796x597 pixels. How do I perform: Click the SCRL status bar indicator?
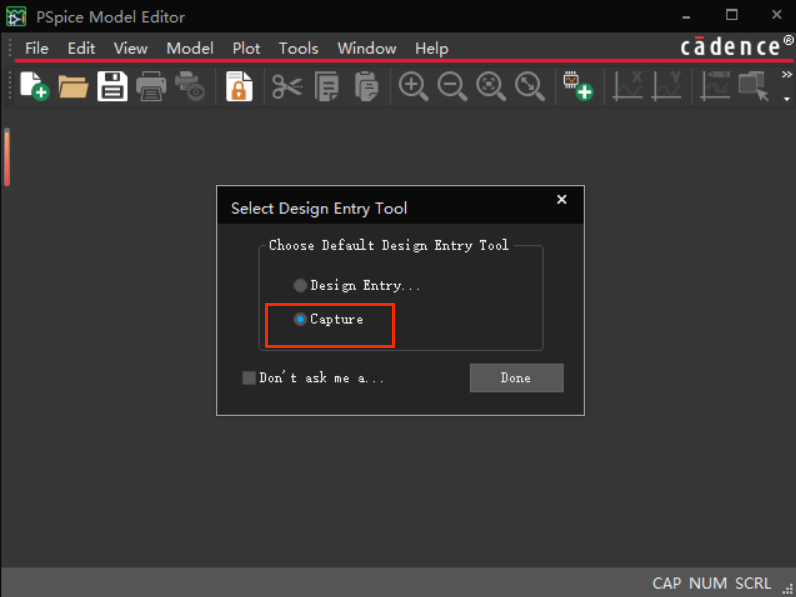pyautogui.click(x=753, y=583)
